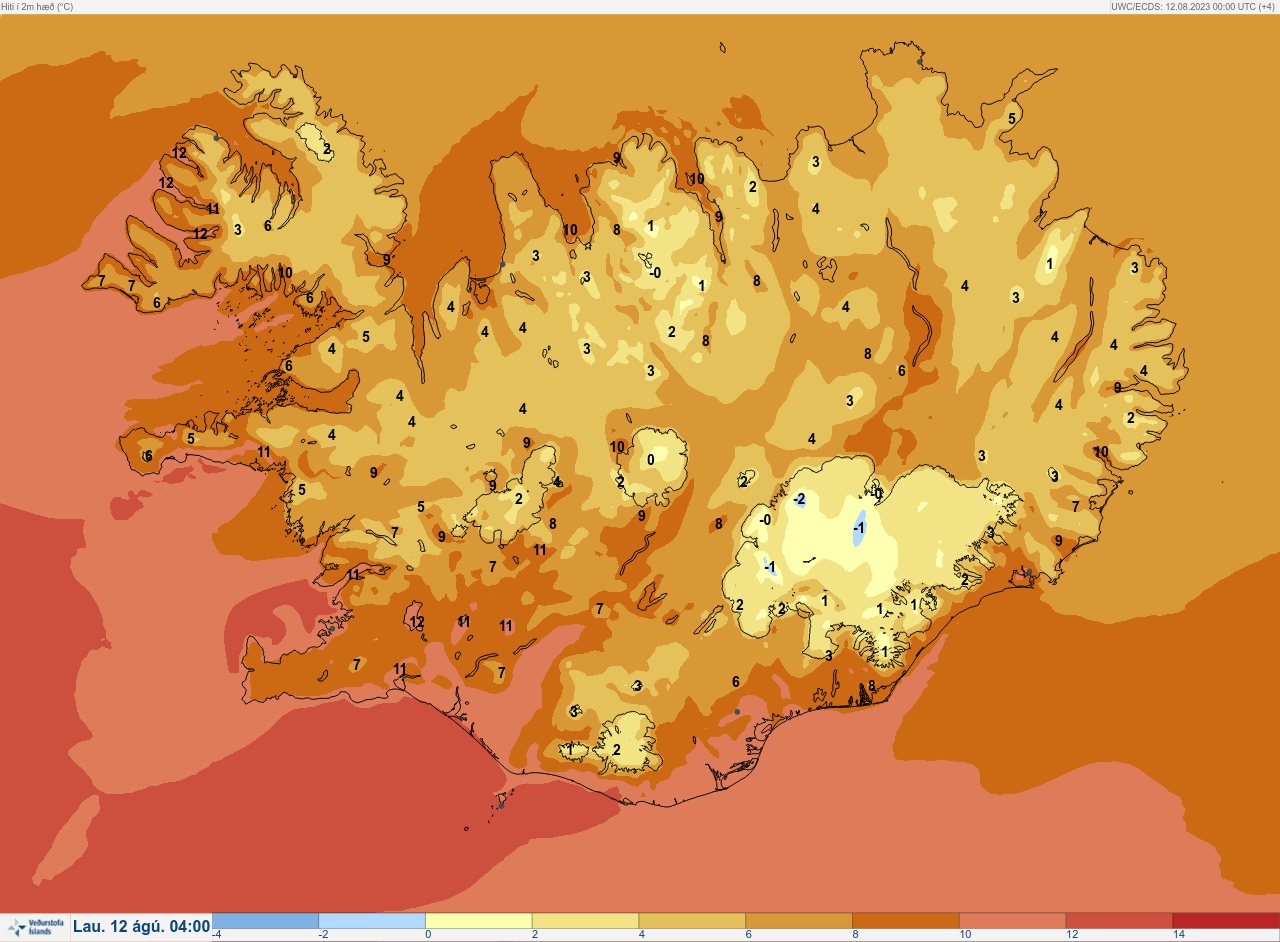The height and width of the screenshot is (942, 1280).
Task: Click the map title Hiti í 2m hæð (°C)
Action: (x=37, y=6)
